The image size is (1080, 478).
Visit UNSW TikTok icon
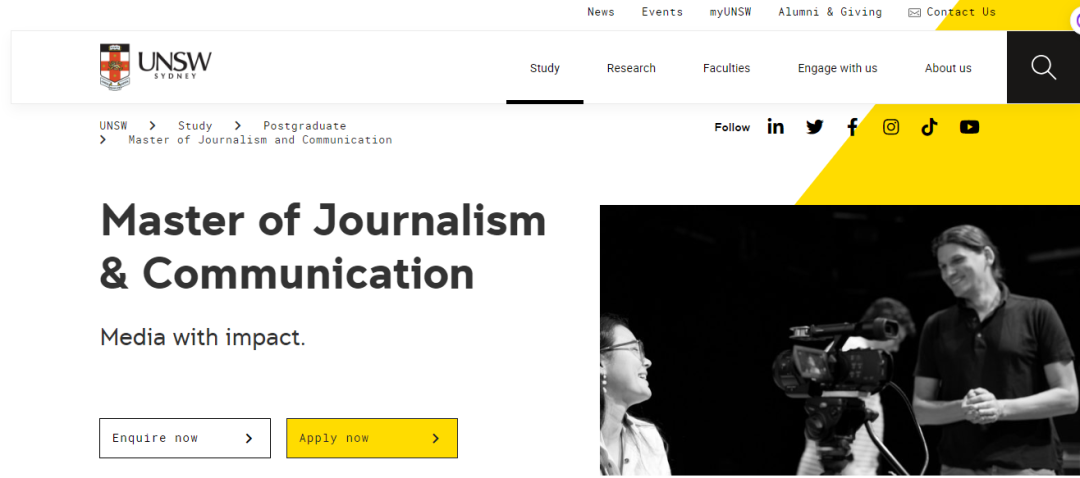(x=929, y=127)
